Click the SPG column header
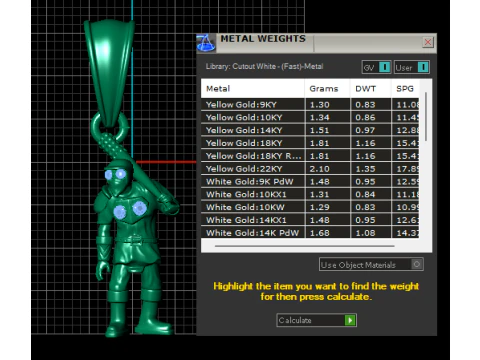The image size is (480, 360). 405,89
